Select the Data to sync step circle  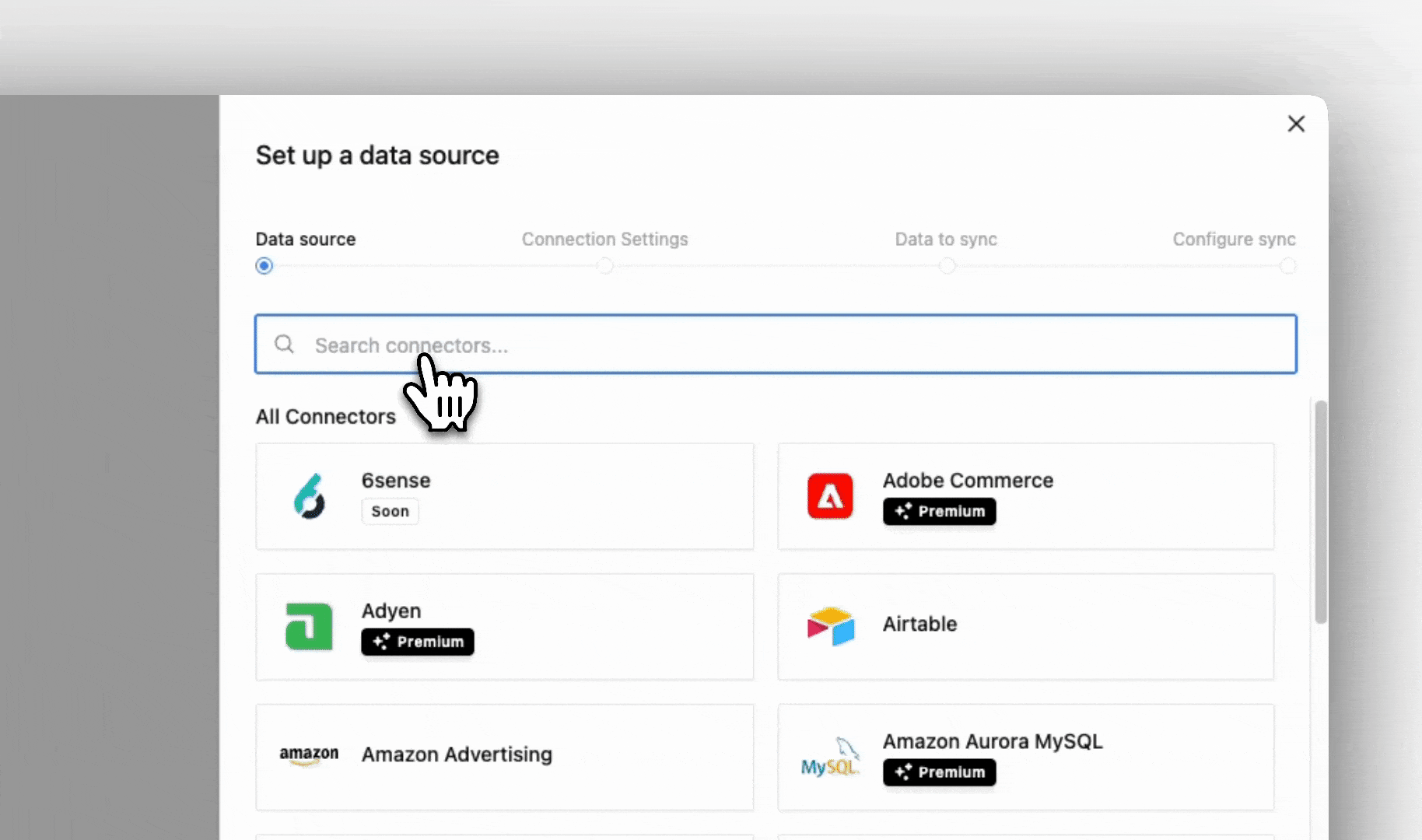click(947, 266)
